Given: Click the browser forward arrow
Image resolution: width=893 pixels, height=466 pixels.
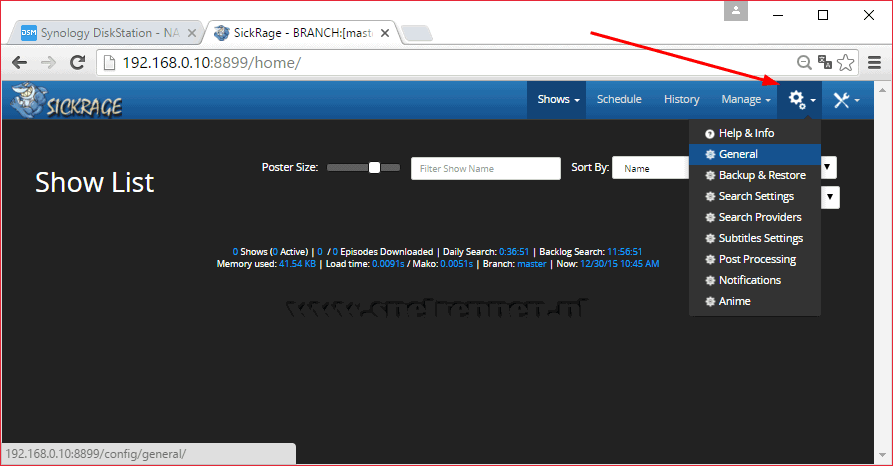Looking at the screenshot, I should point(48,63).
